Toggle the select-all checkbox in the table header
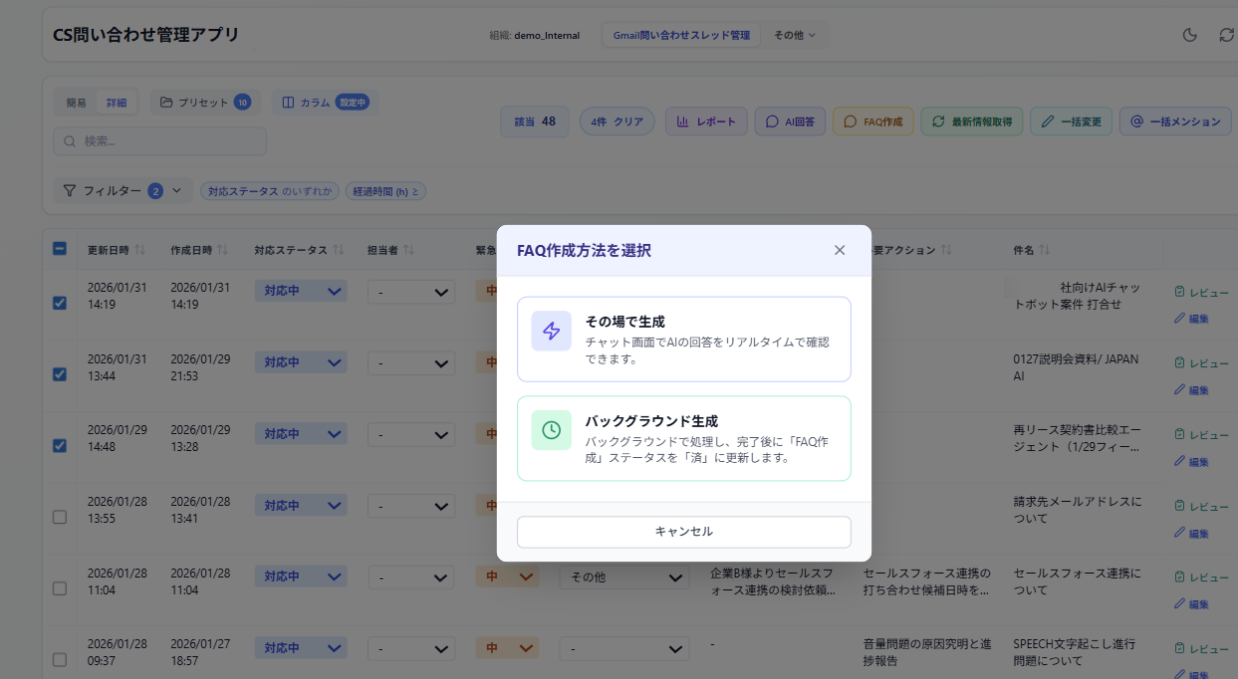 coord(60,249)
